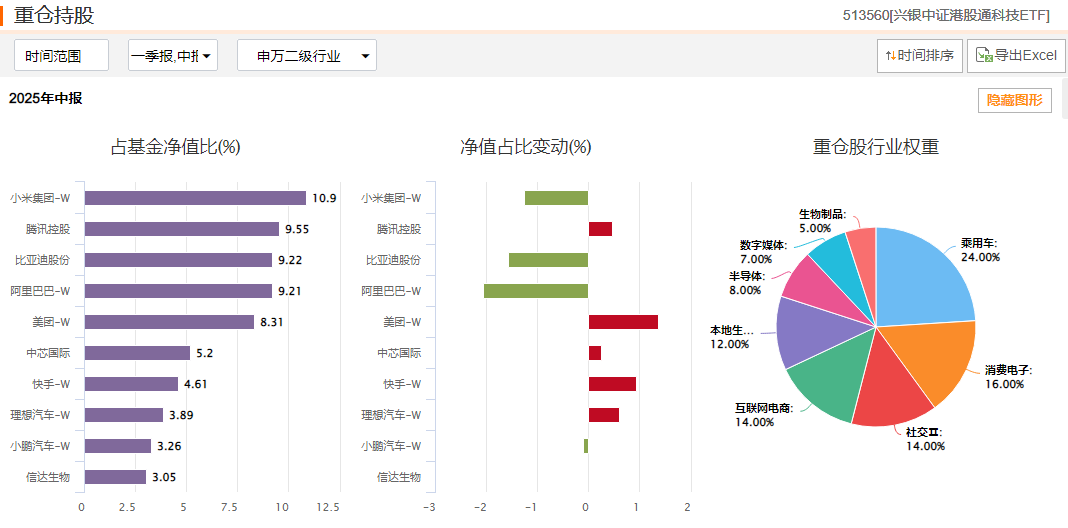Click the 10.9 value beside 小米集团-W bar
The width and height of the screenshot is (1068, 528).
coord(324,198)
